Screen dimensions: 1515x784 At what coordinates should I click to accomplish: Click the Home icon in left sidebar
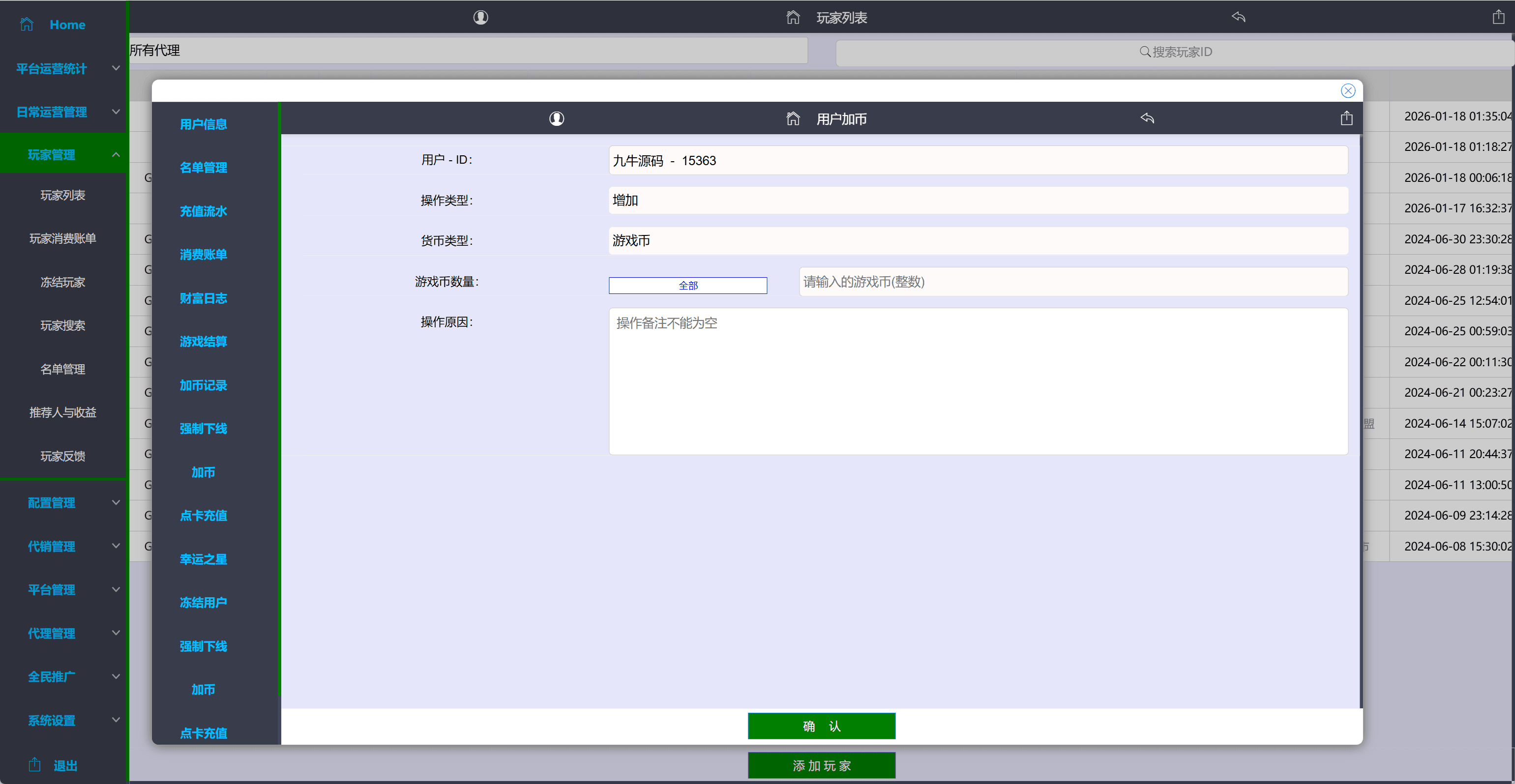point(27,25)
